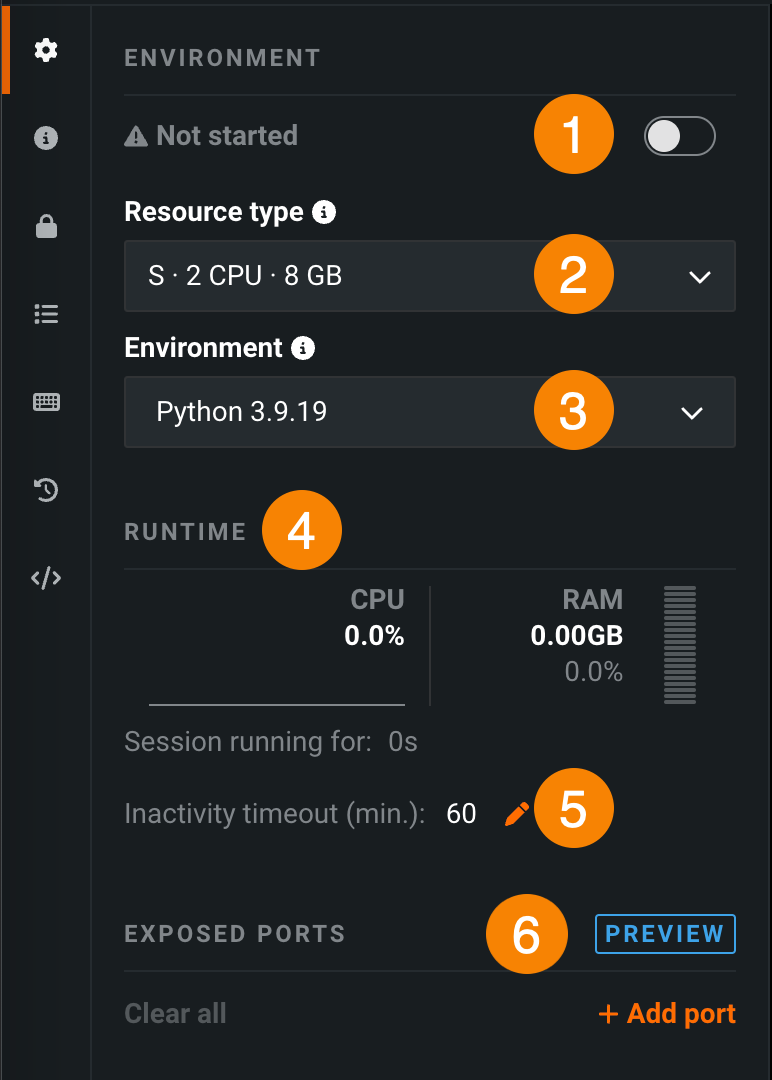Open the settings gear sidebar icon
Viewport: 772px width, 1080px height.
click(46, 50)
